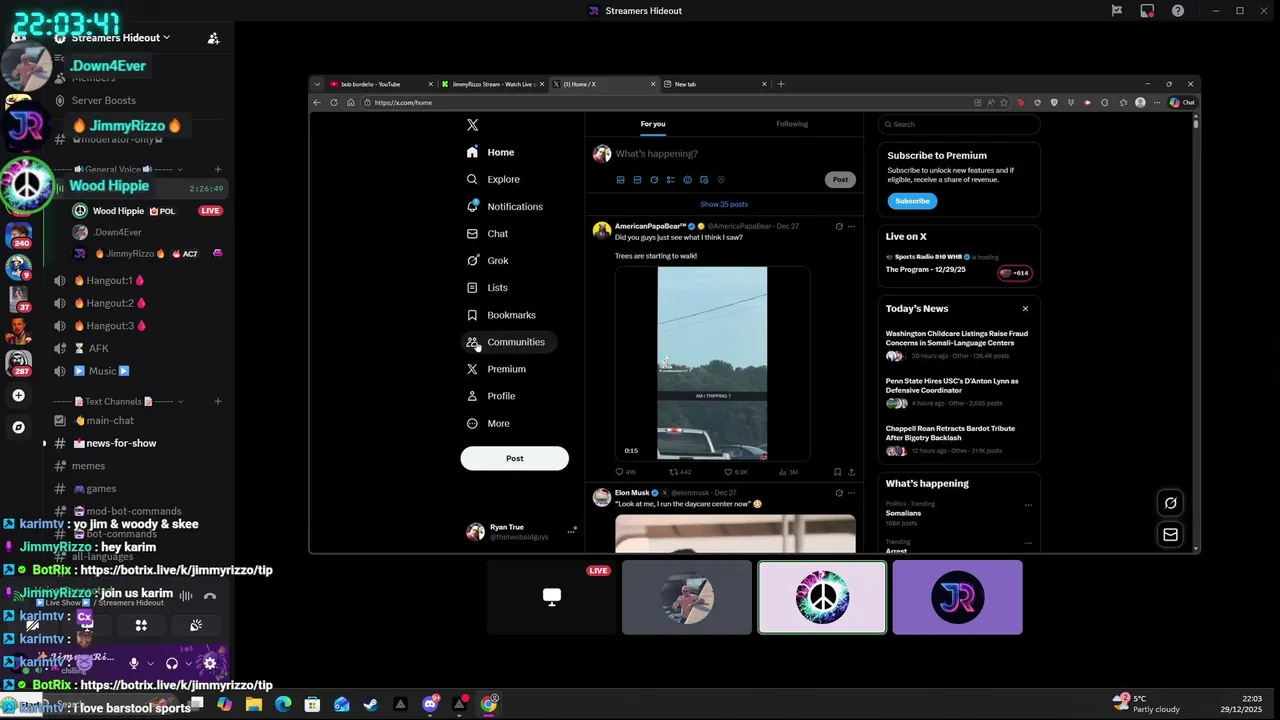Open more options on the Elon Musk post
Viewport: 1280px width, 720px height.
pyautogui.click(x=852, y=493)
